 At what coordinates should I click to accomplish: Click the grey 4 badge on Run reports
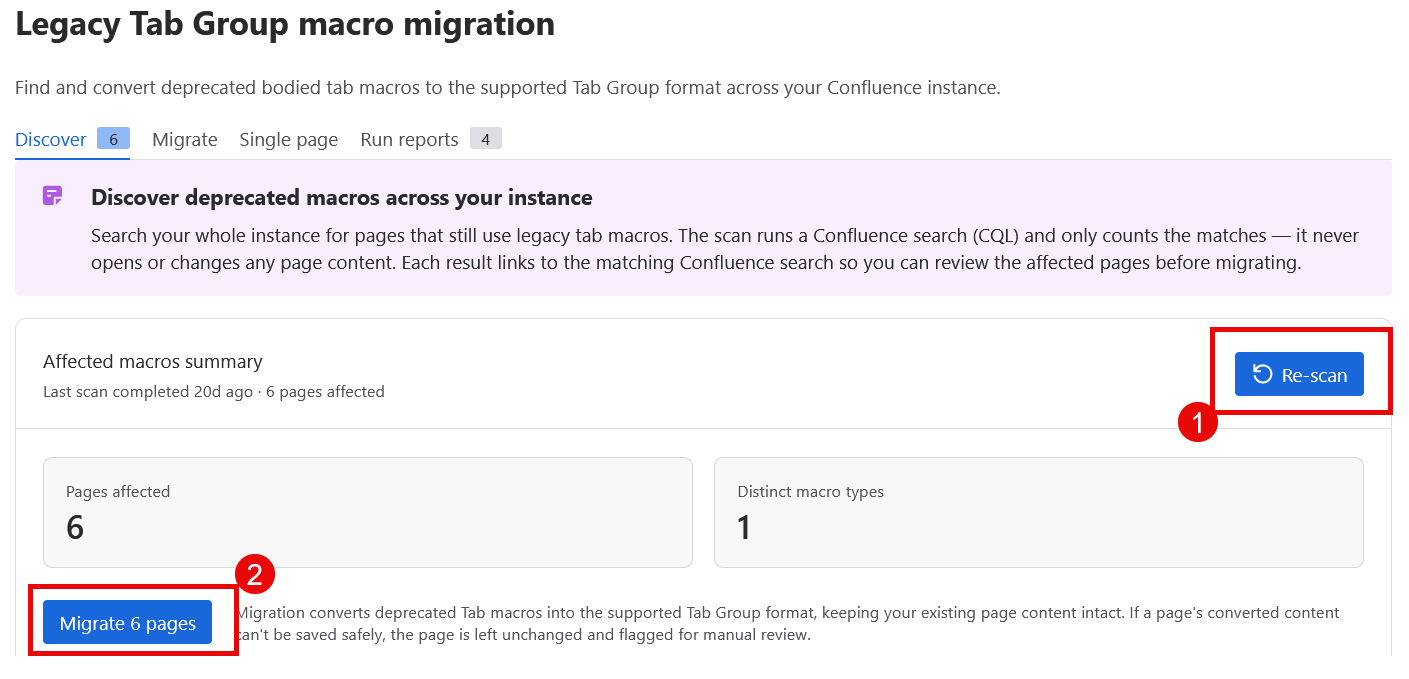pos(485,139)
